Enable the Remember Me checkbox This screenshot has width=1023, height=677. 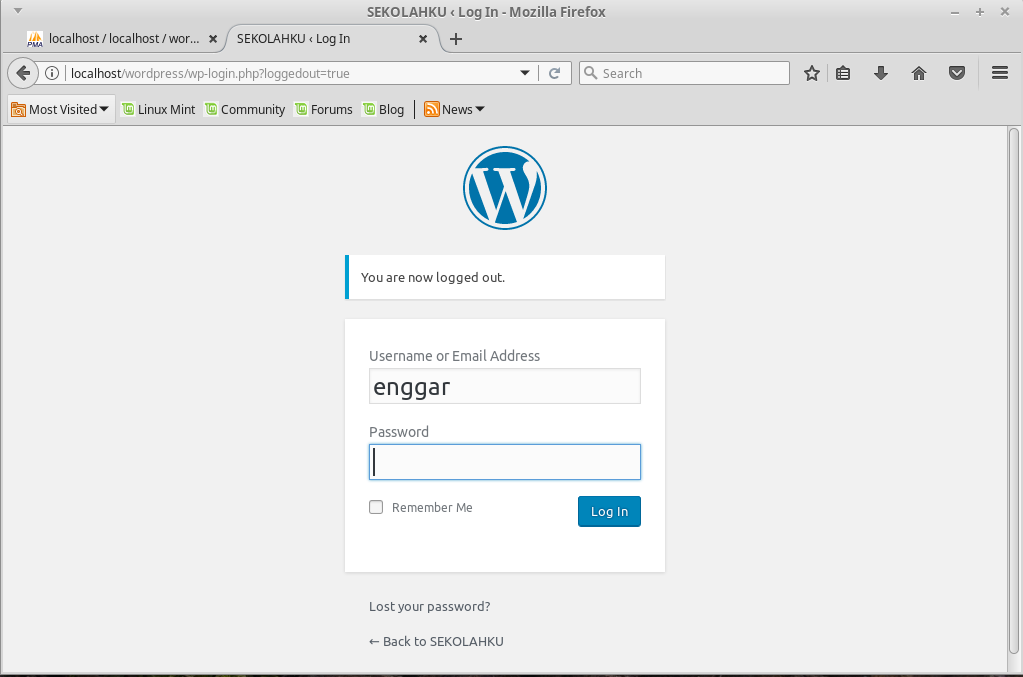[x=375, y=507]
